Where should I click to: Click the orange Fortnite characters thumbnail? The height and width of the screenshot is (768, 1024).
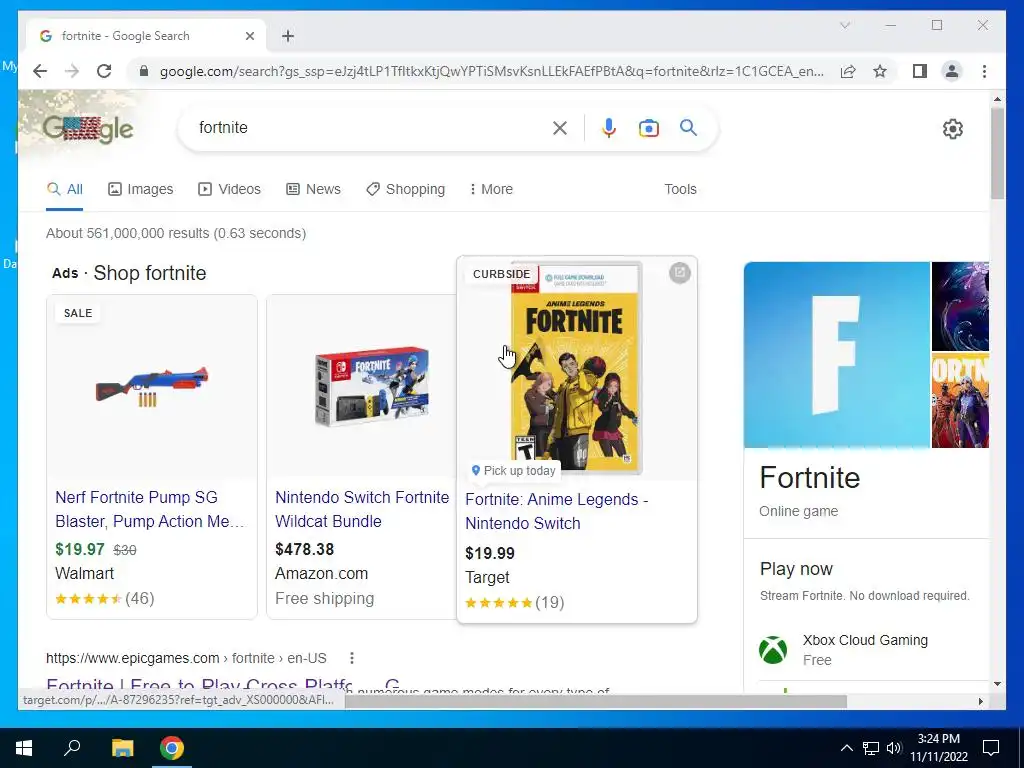click(960, 400)
